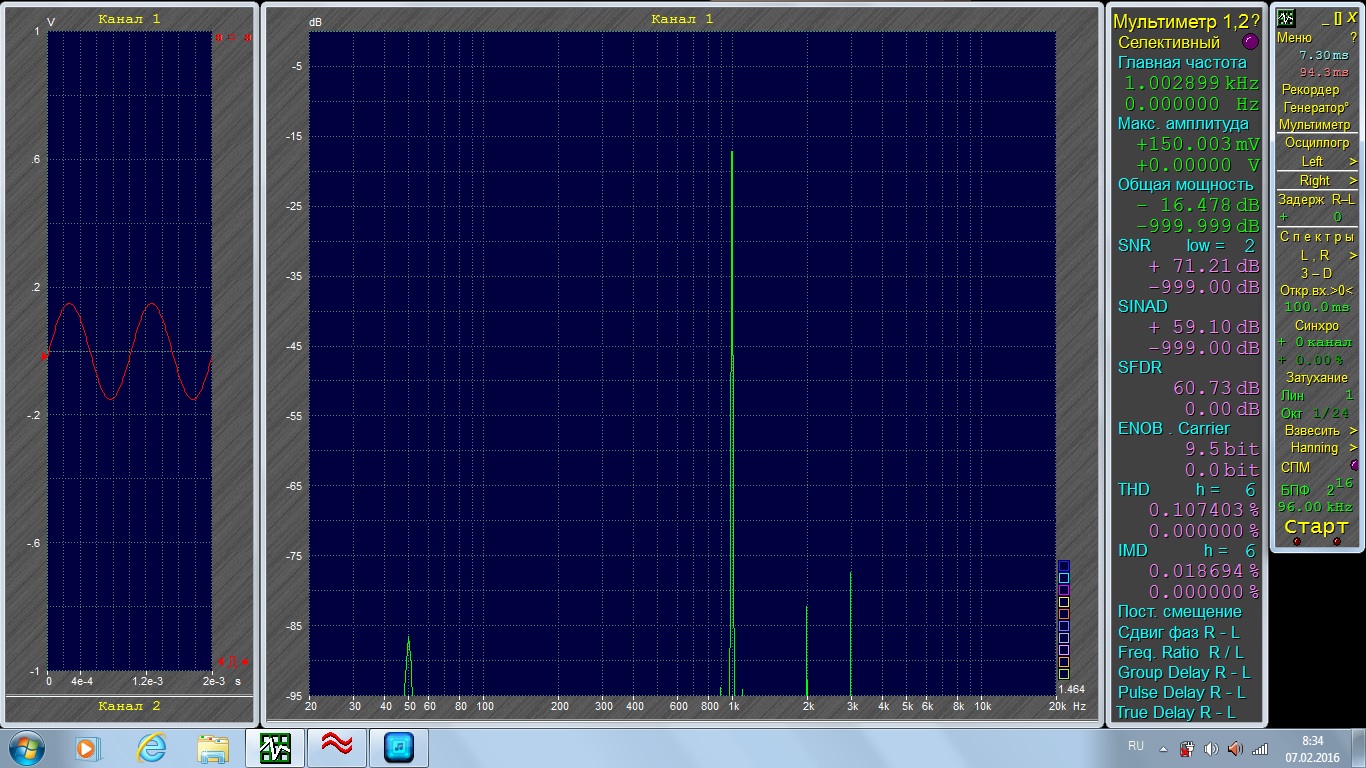
Task: Click the SpectraPLUS taskbar button
Action: (276, 747)
